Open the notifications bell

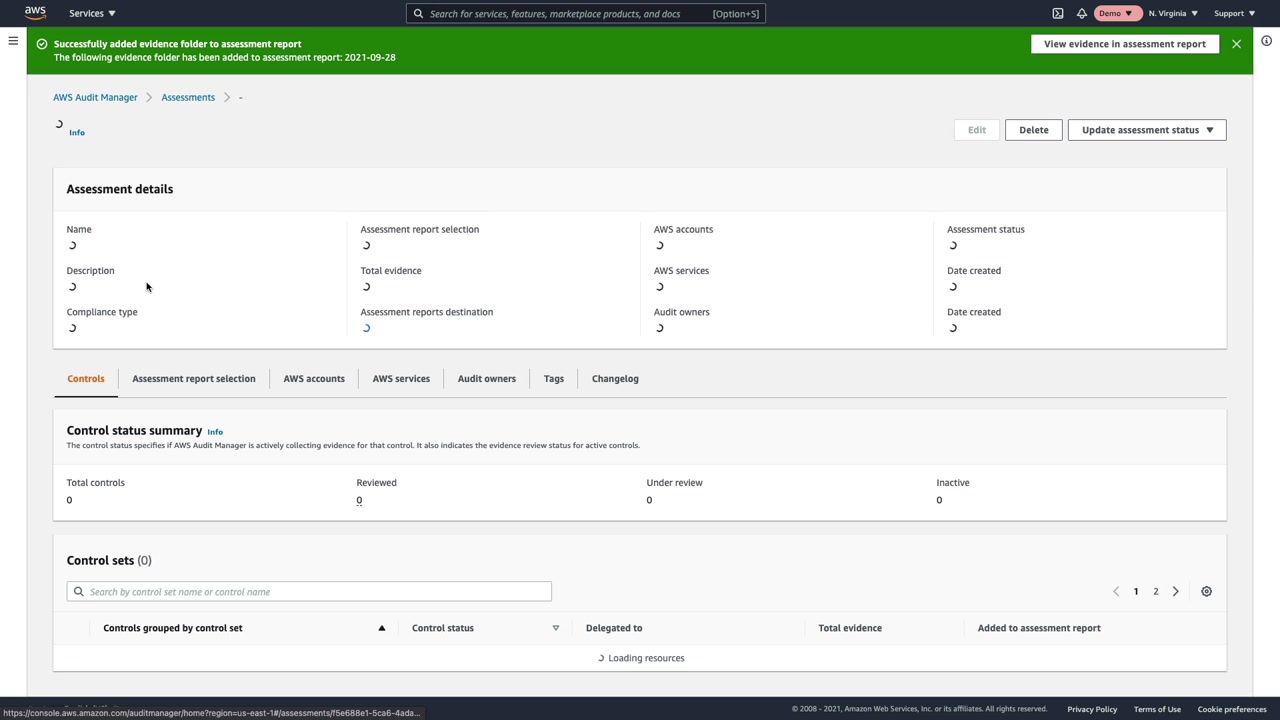pos(1082,13)
